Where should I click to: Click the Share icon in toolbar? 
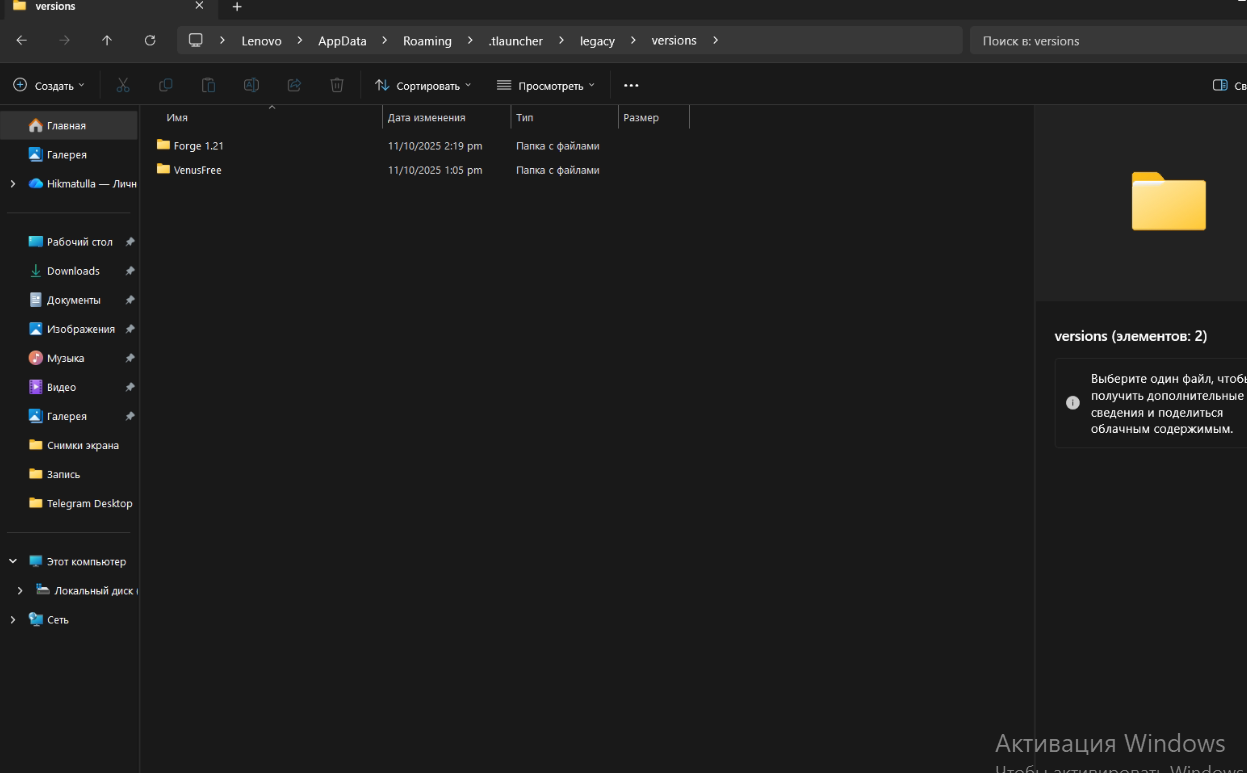(x=294, y=85)
